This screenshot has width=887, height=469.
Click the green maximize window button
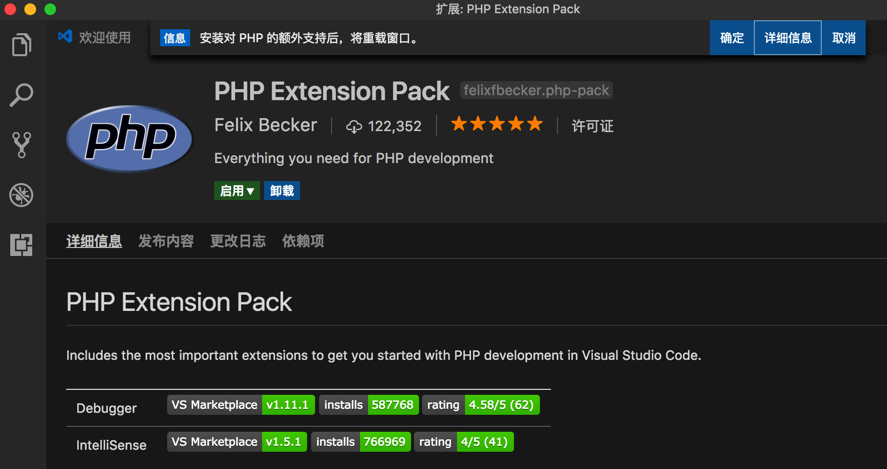click(x=50, y=9)
